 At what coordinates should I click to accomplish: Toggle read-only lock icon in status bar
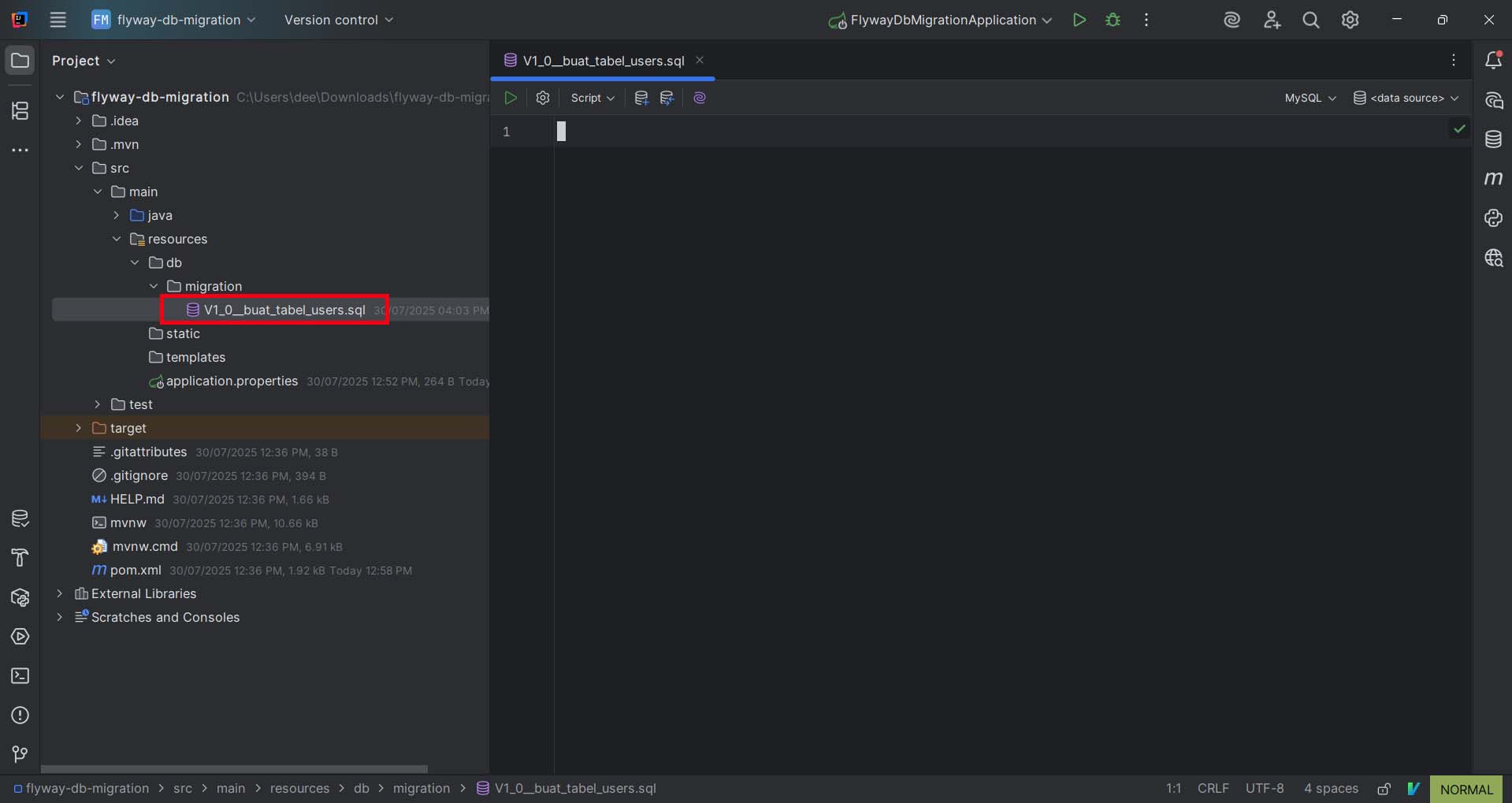click(x=1384, y=789)
